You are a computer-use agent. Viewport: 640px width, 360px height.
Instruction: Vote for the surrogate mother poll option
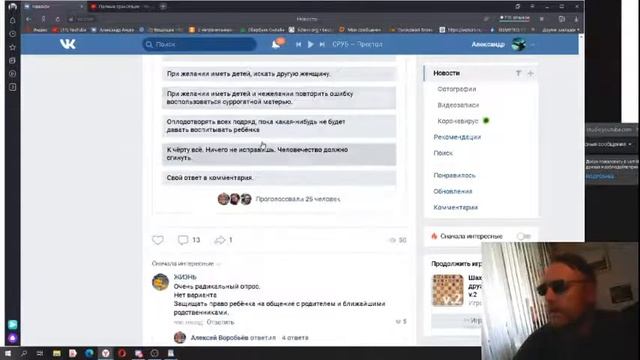point(279,98)
